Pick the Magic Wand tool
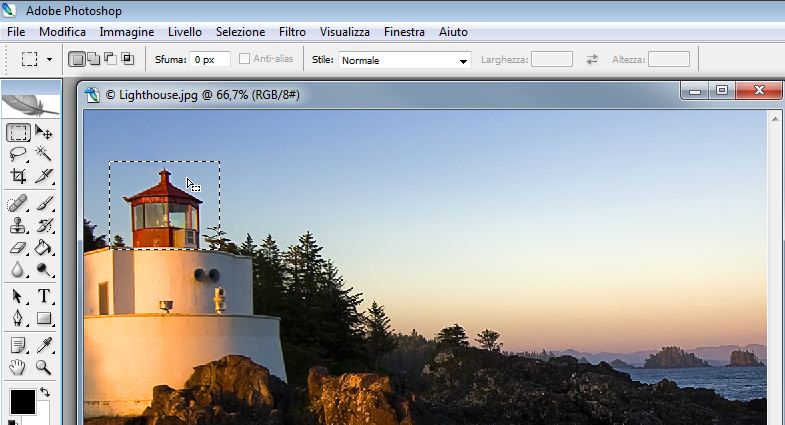Image resolution: width=785 pixels, height=425 pixels. pos(44,154)
